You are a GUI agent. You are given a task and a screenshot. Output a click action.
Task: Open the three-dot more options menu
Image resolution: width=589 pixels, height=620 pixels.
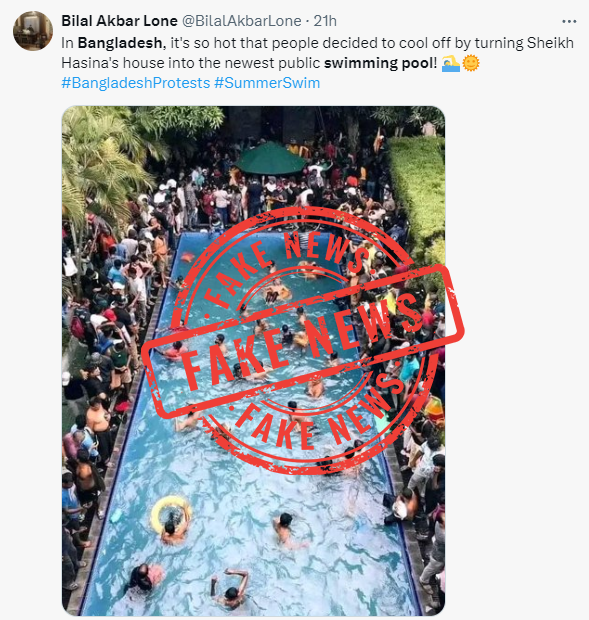(x=569, y=21)
